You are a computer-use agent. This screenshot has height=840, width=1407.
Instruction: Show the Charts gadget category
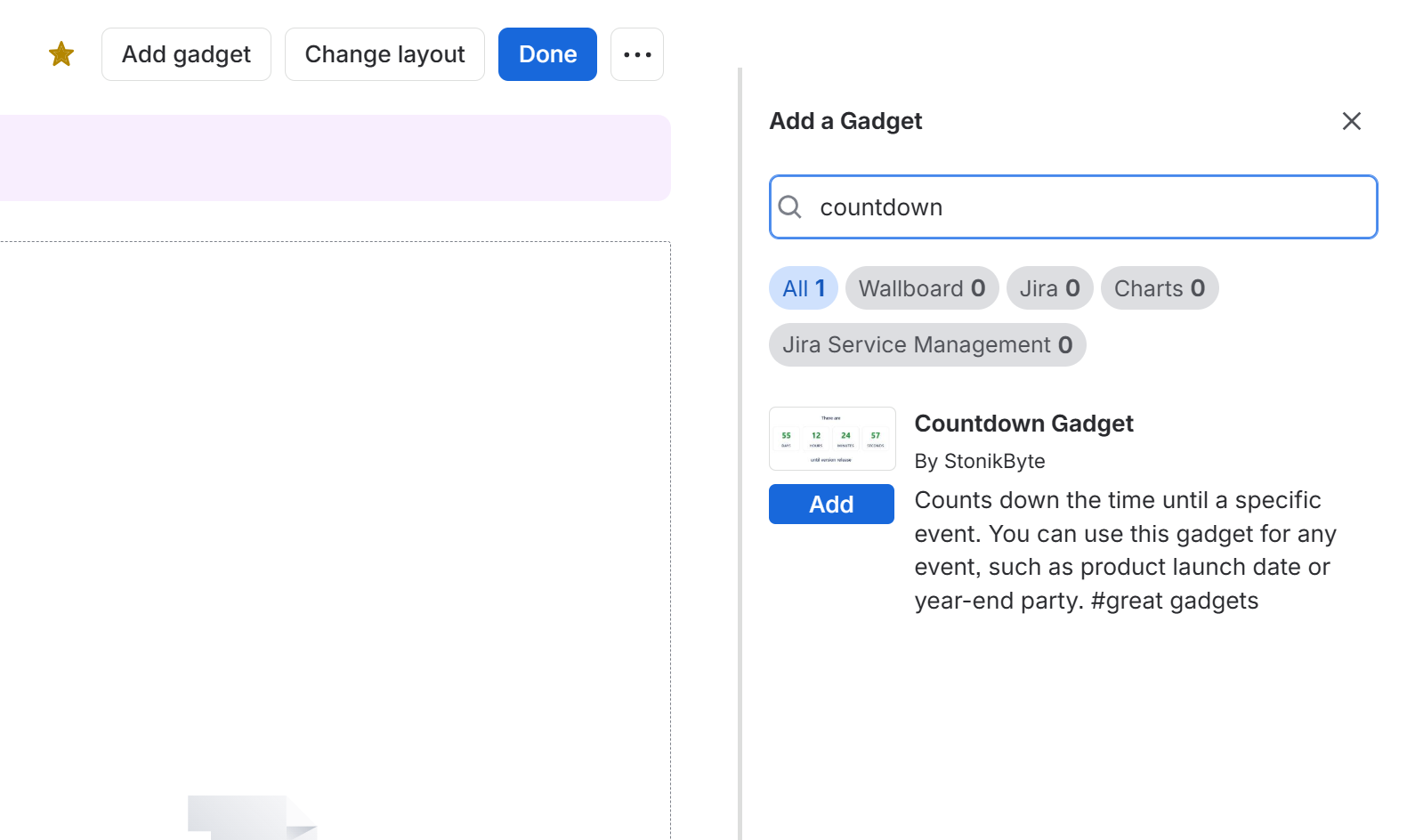(x=1160, y=288)
